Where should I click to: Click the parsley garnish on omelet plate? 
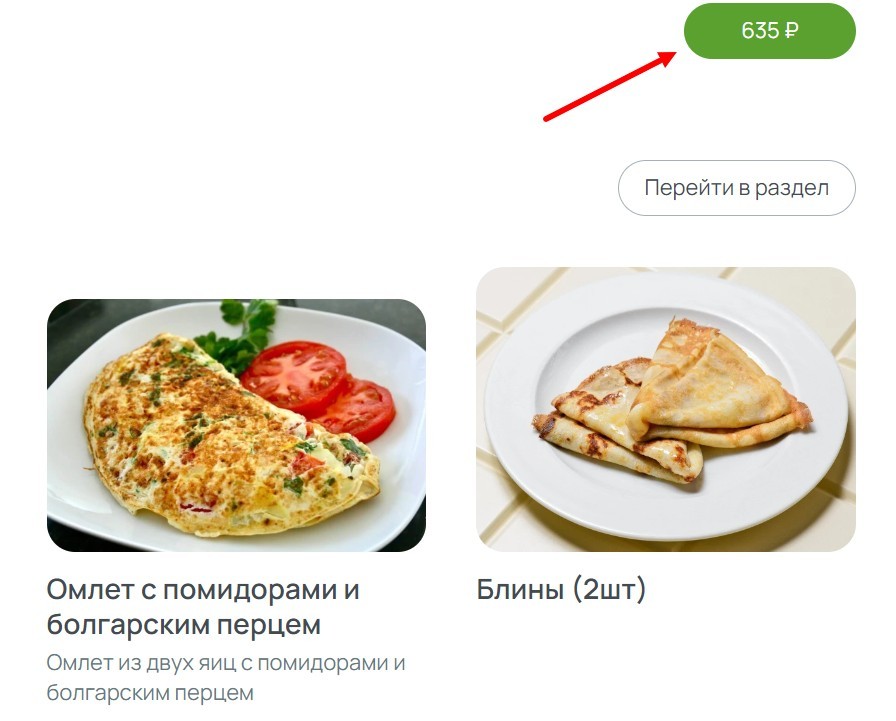240,336
